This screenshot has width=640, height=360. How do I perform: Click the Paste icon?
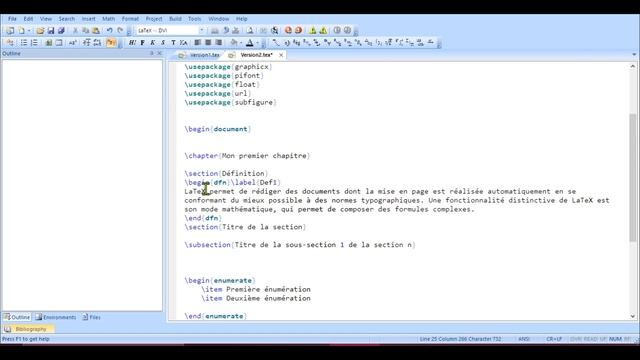96,31
